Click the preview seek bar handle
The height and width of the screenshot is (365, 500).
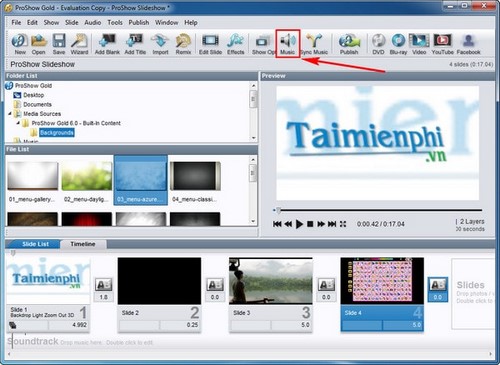(278, 210)
